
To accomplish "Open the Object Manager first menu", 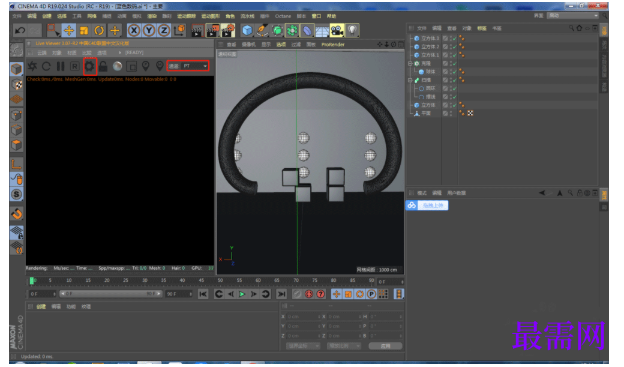I will pos(421,28).
